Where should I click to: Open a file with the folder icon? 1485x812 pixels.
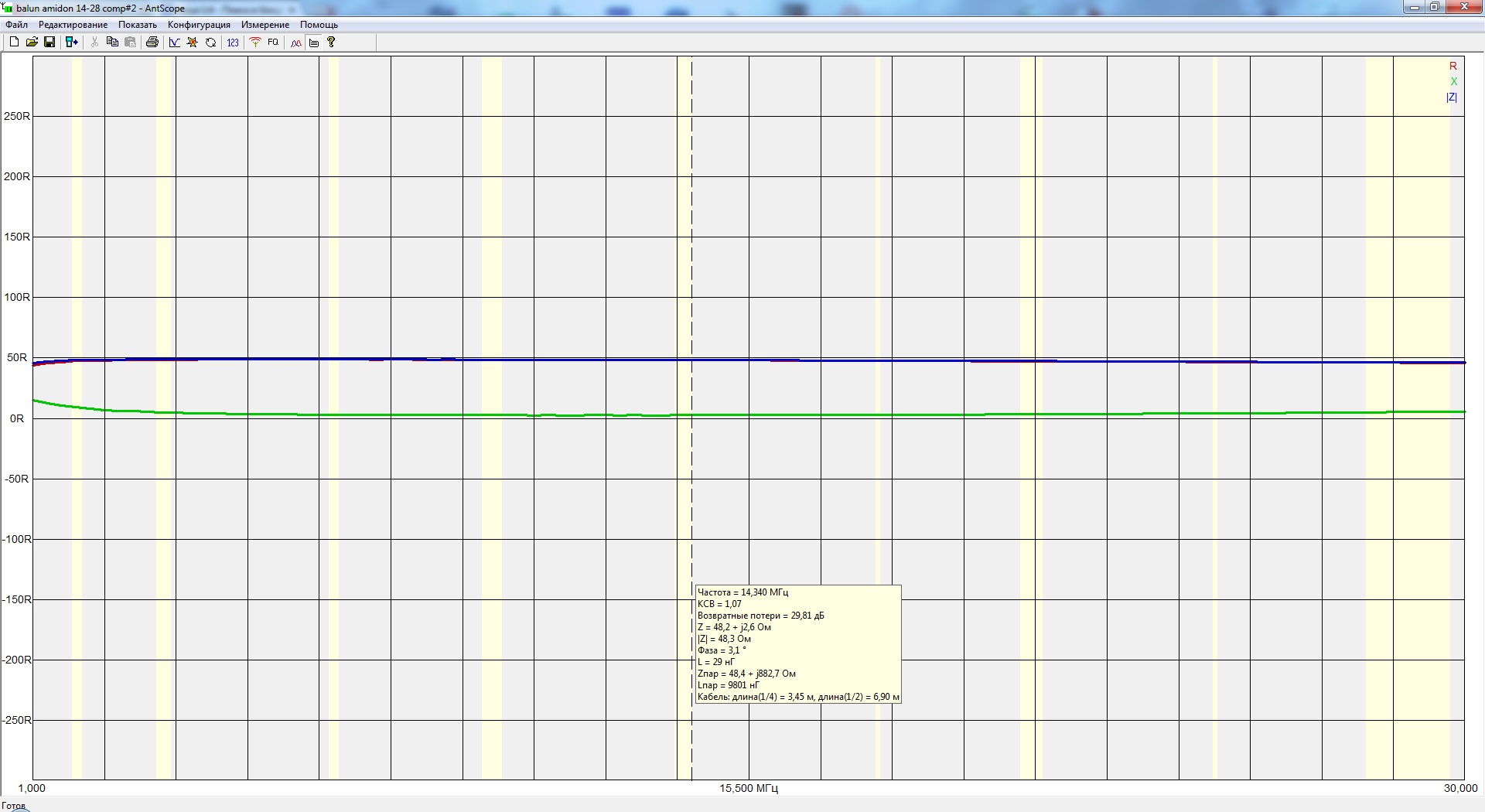click(32, 43)
